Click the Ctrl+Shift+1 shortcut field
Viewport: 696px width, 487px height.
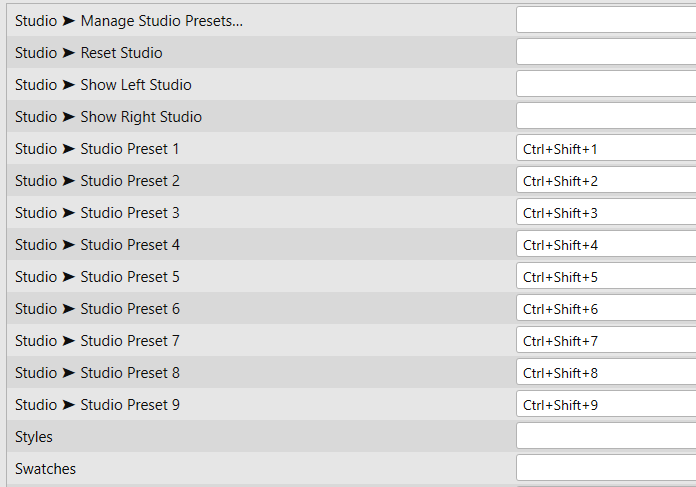606,149
